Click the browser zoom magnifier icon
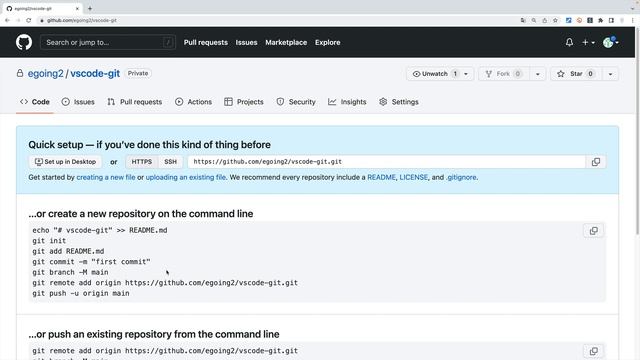Screen dimensions: 640x360 (x=534, y=20)
